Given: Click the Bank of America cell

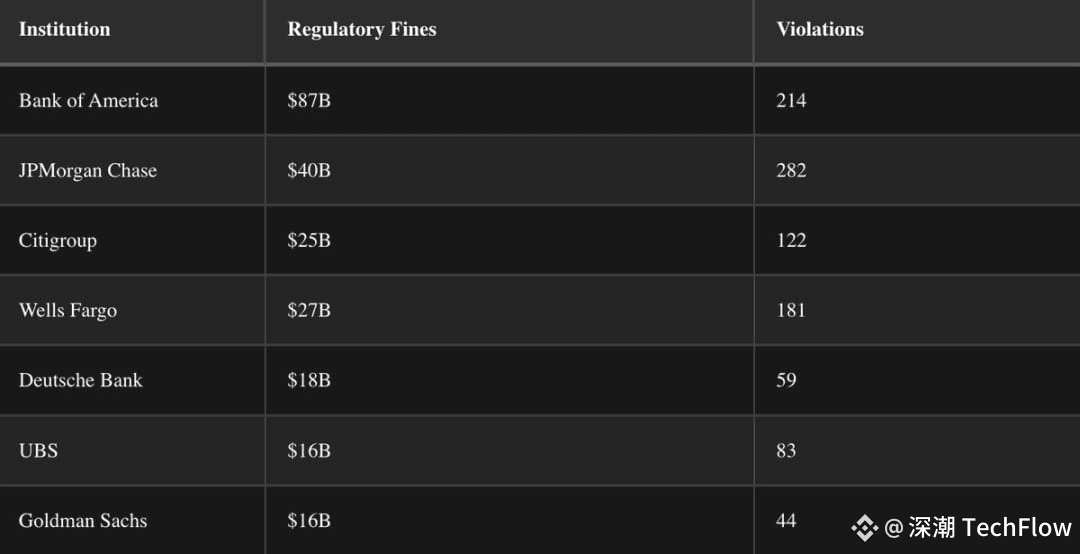Looking at the screenshot, I should tap(88, 101).
